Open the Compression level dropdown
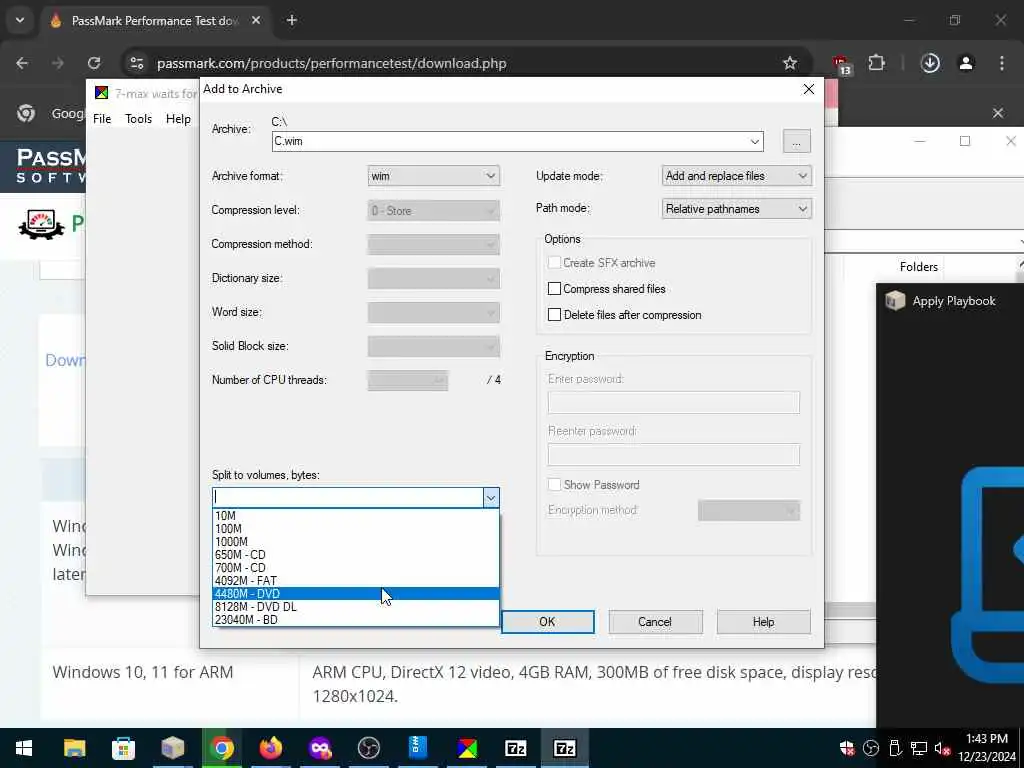 [434, 210]
